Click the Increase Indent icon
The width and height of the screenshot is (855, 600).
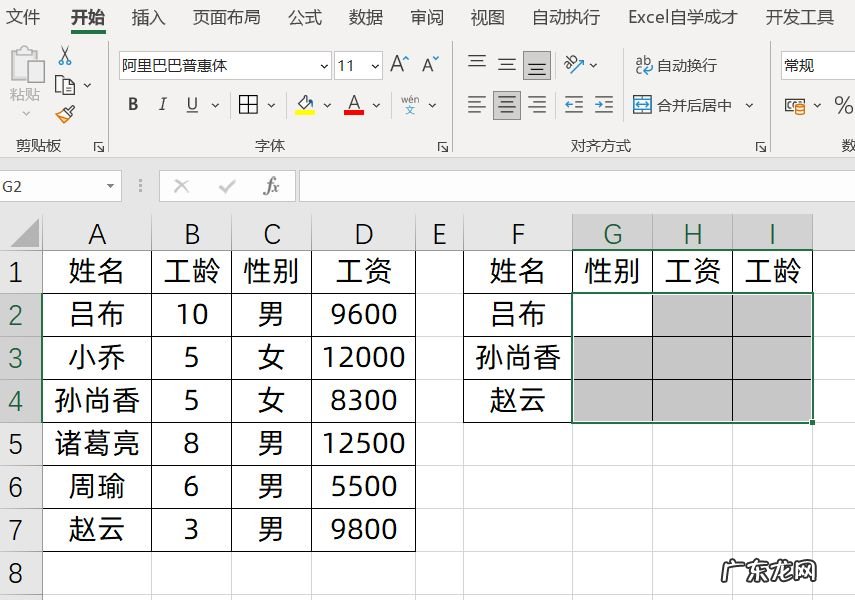point(603,105)
